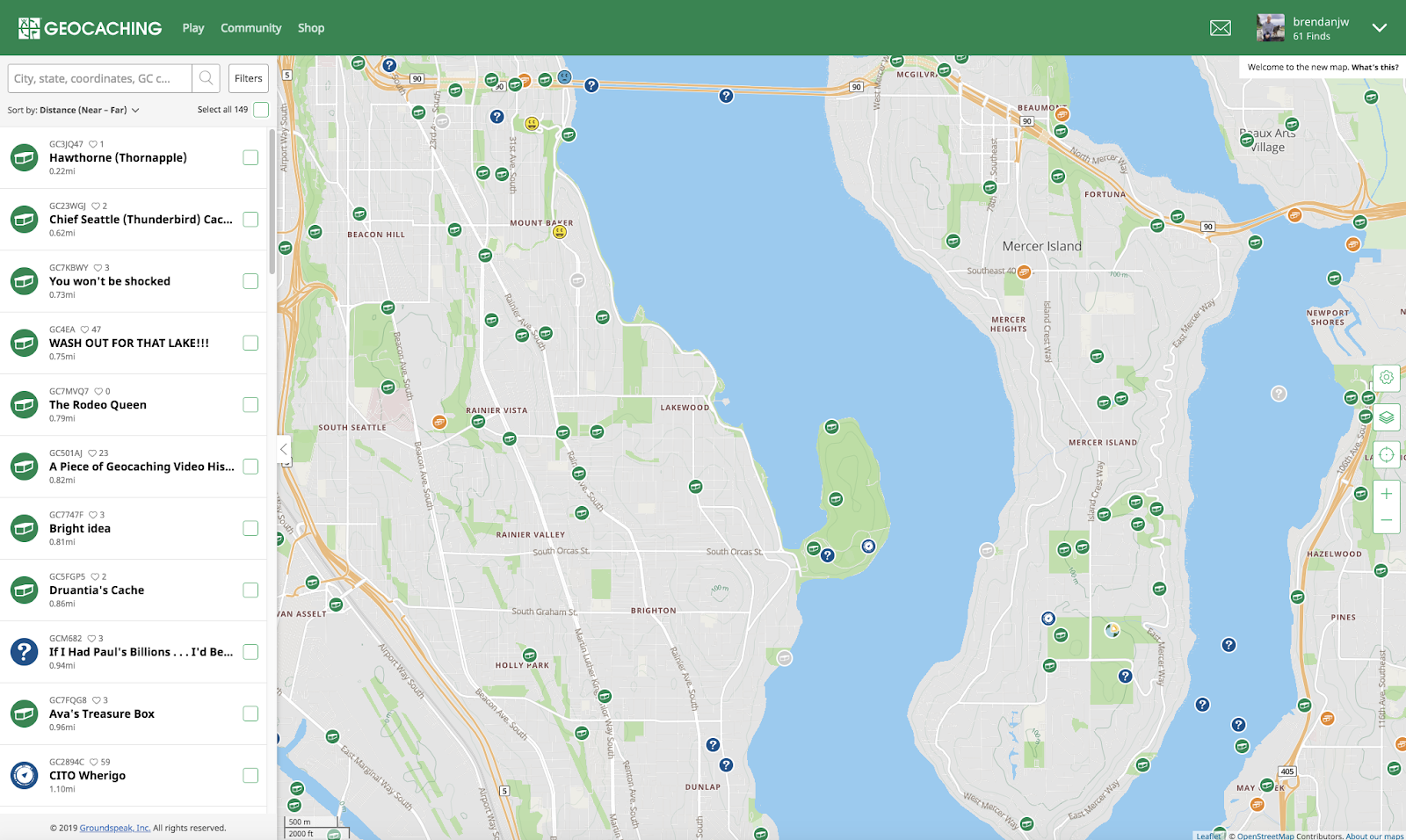
Task: Open the Sort by Distance dropdown
Action: click(74, 110)
